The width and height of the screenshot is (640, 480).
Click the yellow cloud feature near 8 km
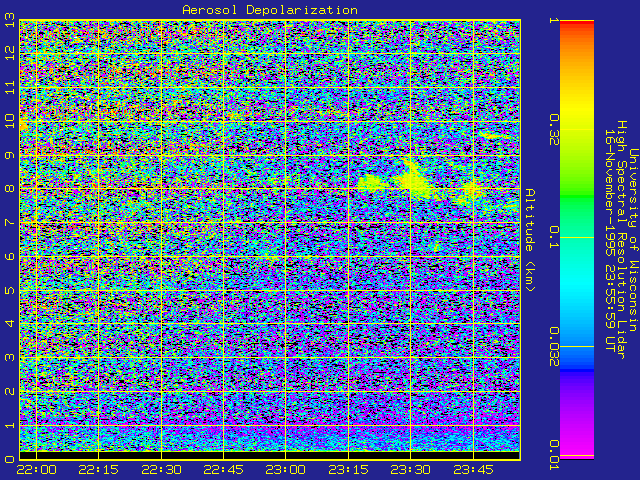[416, 184]
